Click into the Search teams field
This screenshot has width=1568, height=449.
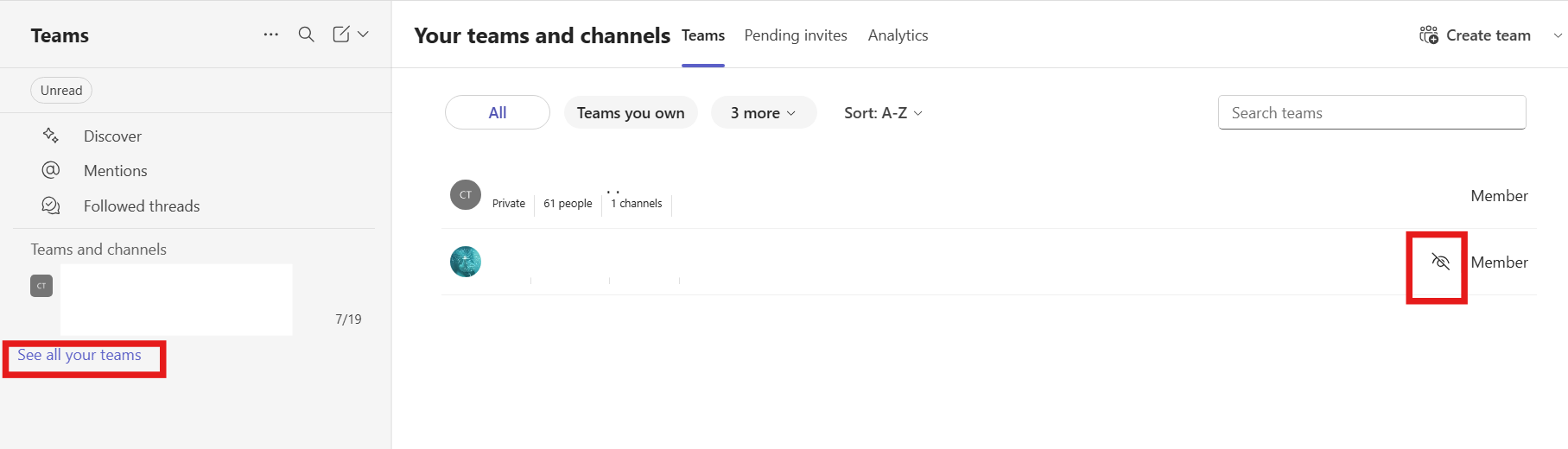(1372, 112)
